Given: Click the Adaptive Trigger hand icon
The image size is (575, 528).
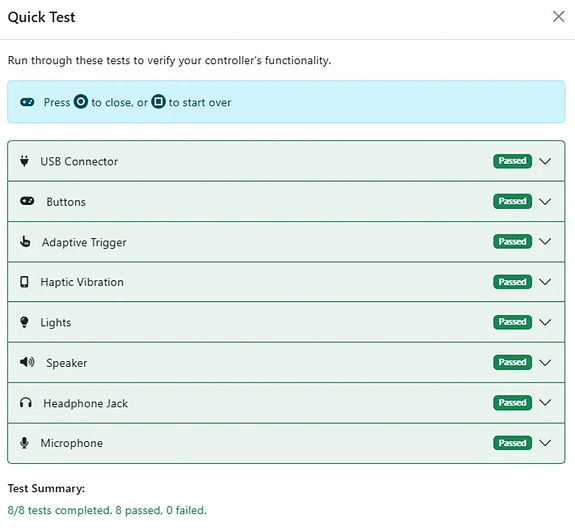Looking at the screenshot, I should [25, 242].
